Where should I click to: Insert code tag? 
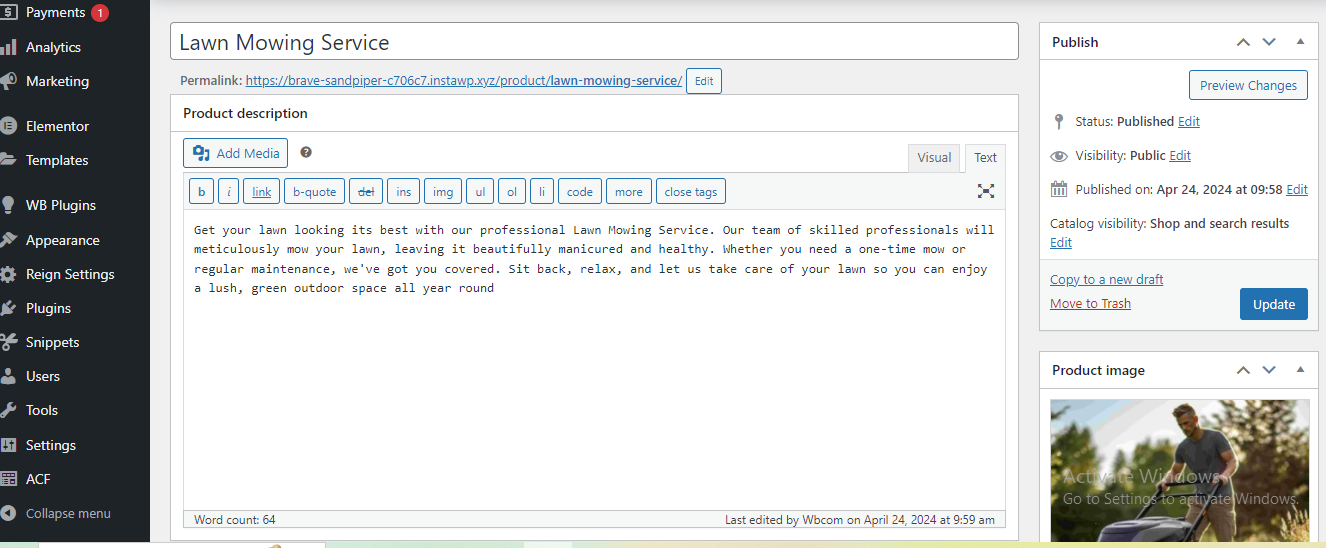pos(580,191)
